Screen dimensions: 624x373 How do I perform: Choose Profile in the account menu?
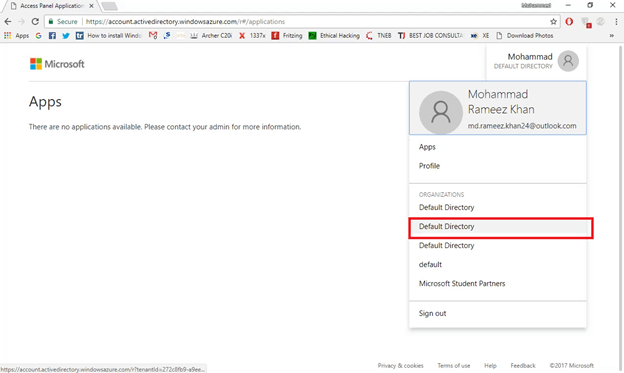(429, 166)
